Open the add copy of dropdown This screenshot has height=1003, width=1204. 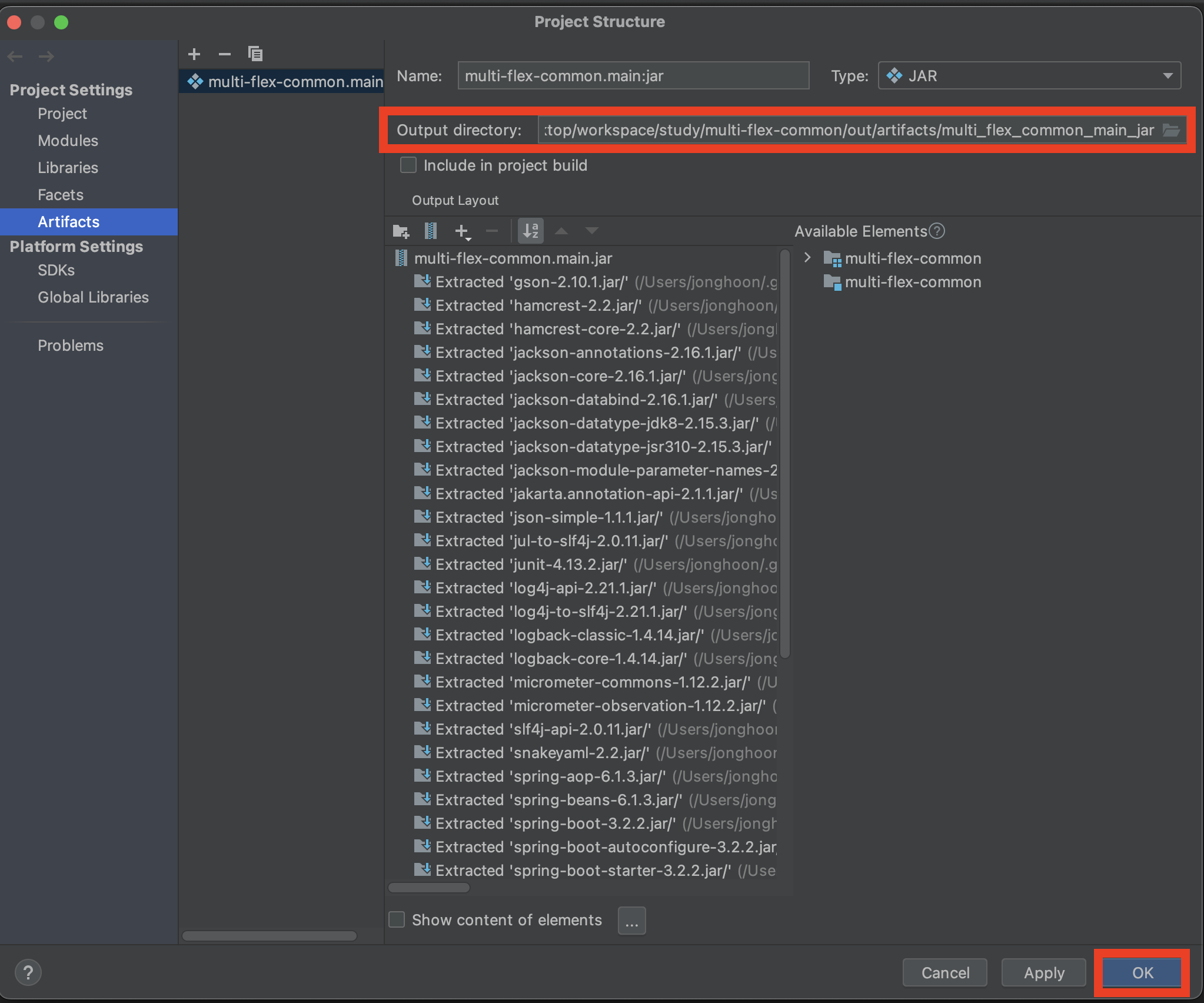pos(463,231)
